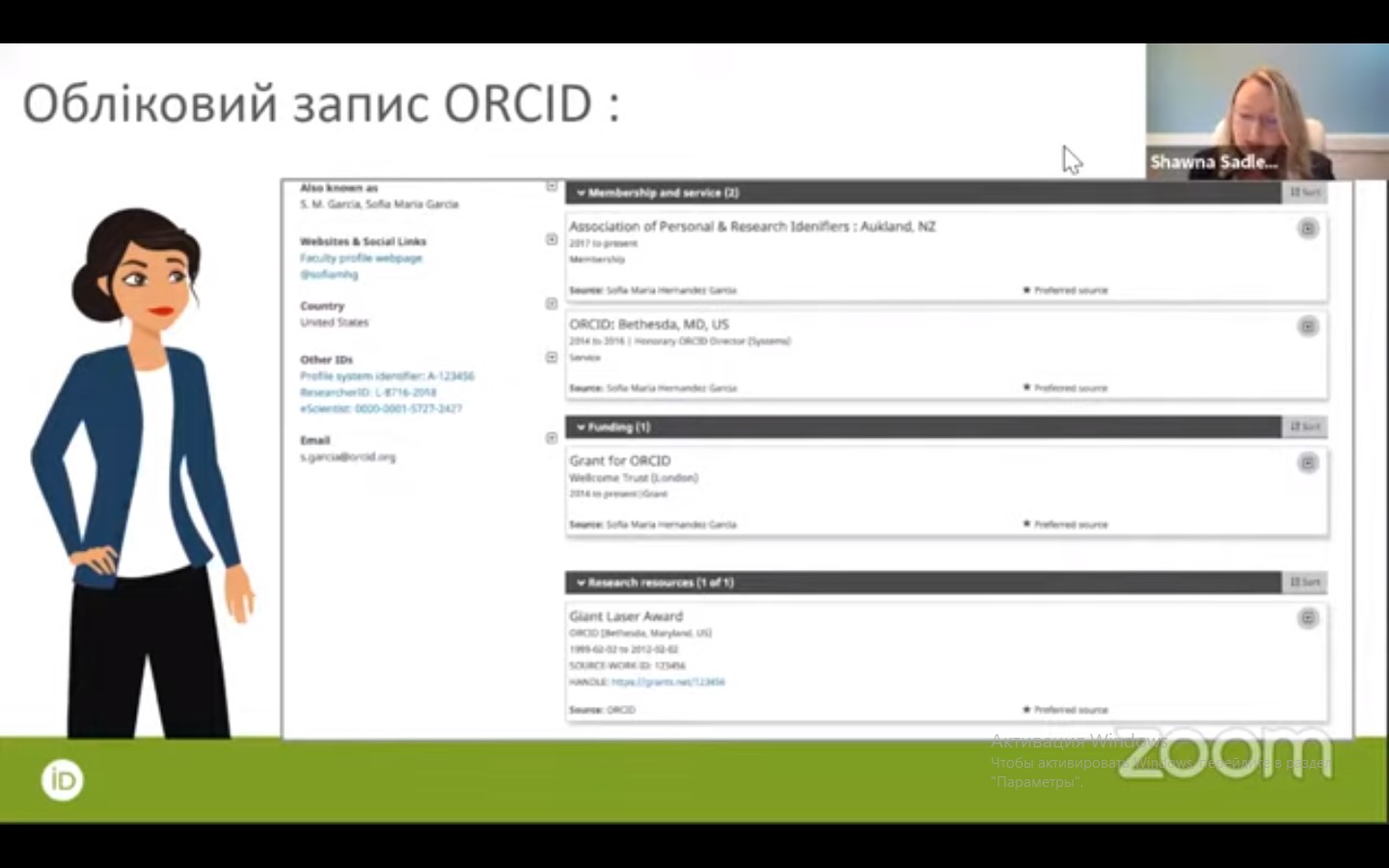
Task: Click S. M. Garcia, Sofia Maria Garcia text
Action: 379,204
